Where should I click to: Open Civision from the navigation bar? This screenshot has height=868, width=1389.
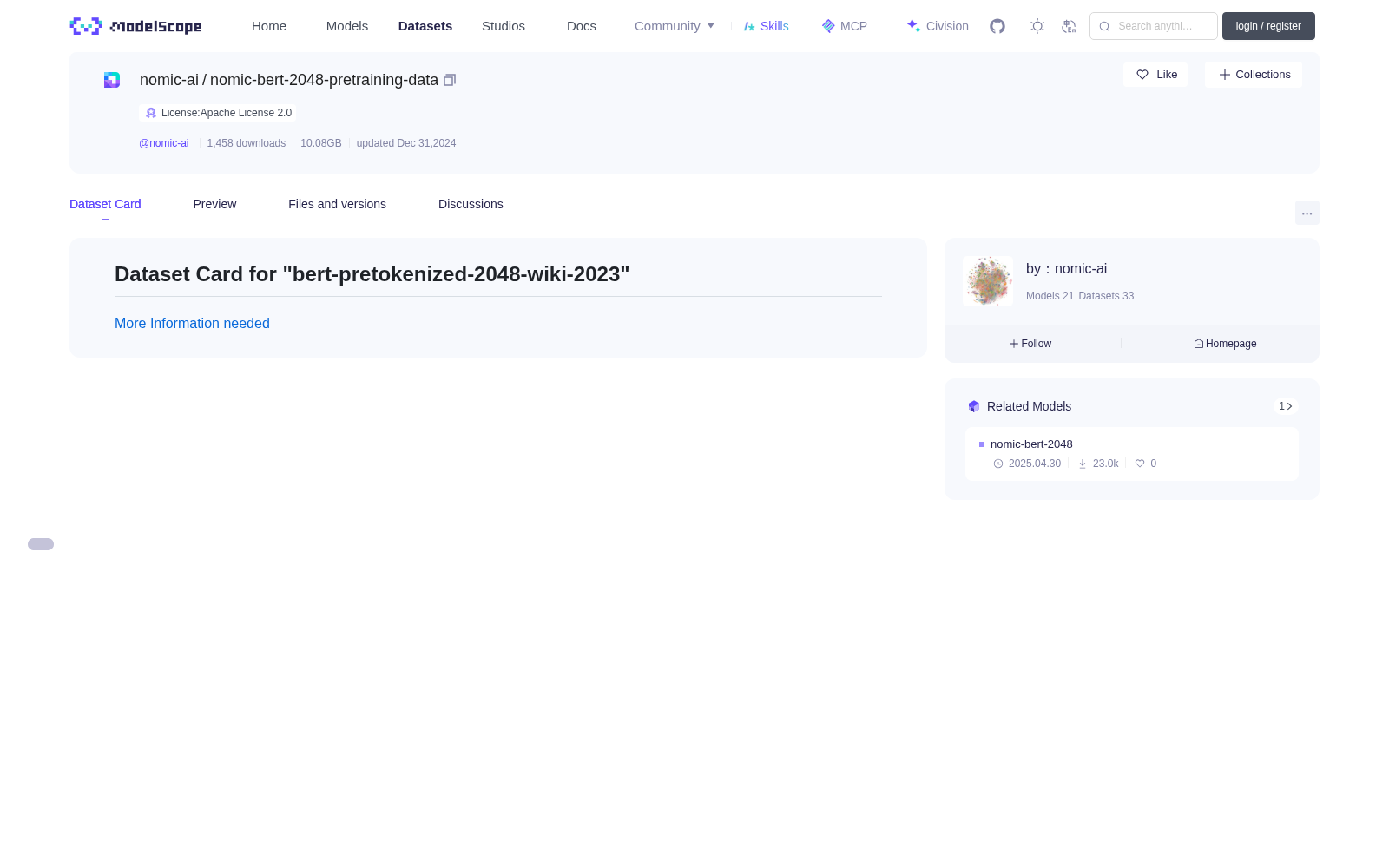938,26
